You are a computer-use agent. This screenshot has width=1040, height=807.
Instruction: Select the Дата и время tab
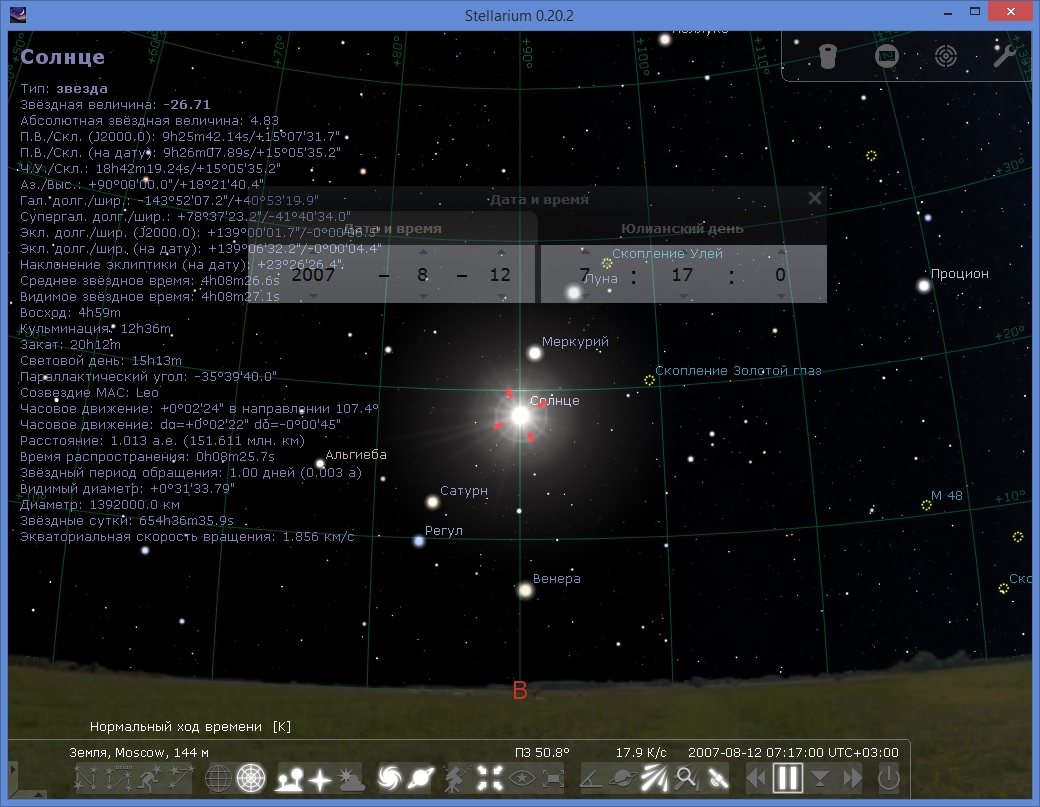[x=392, y=228]
